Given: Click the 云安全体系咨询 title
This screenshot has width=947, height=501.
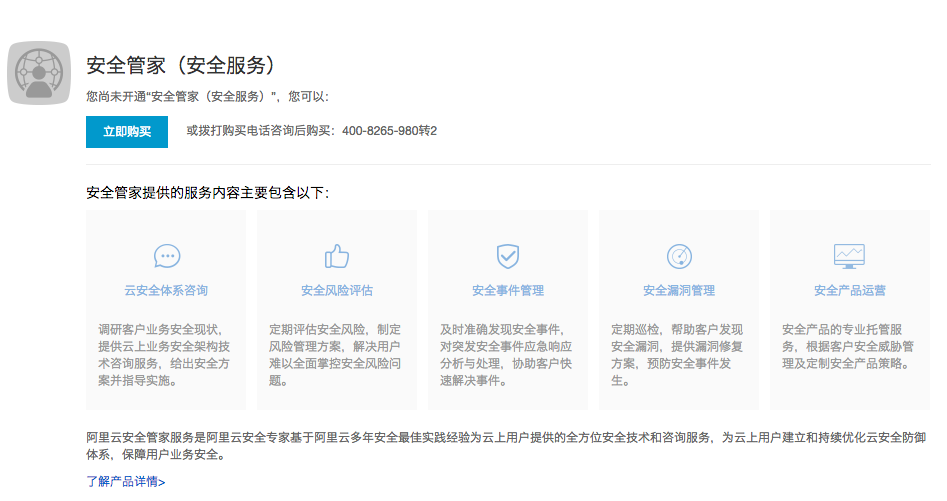Looking at the screenshot, I should (x=166, y=290).
